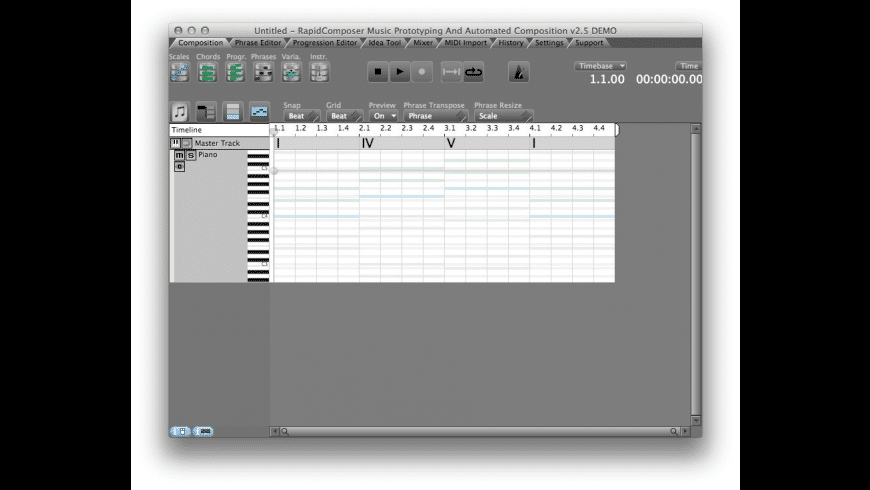Image resolution: width=870 pixels, height=490 pixels.
Task: Switch to the Support tab
Action: click(589, 43)
